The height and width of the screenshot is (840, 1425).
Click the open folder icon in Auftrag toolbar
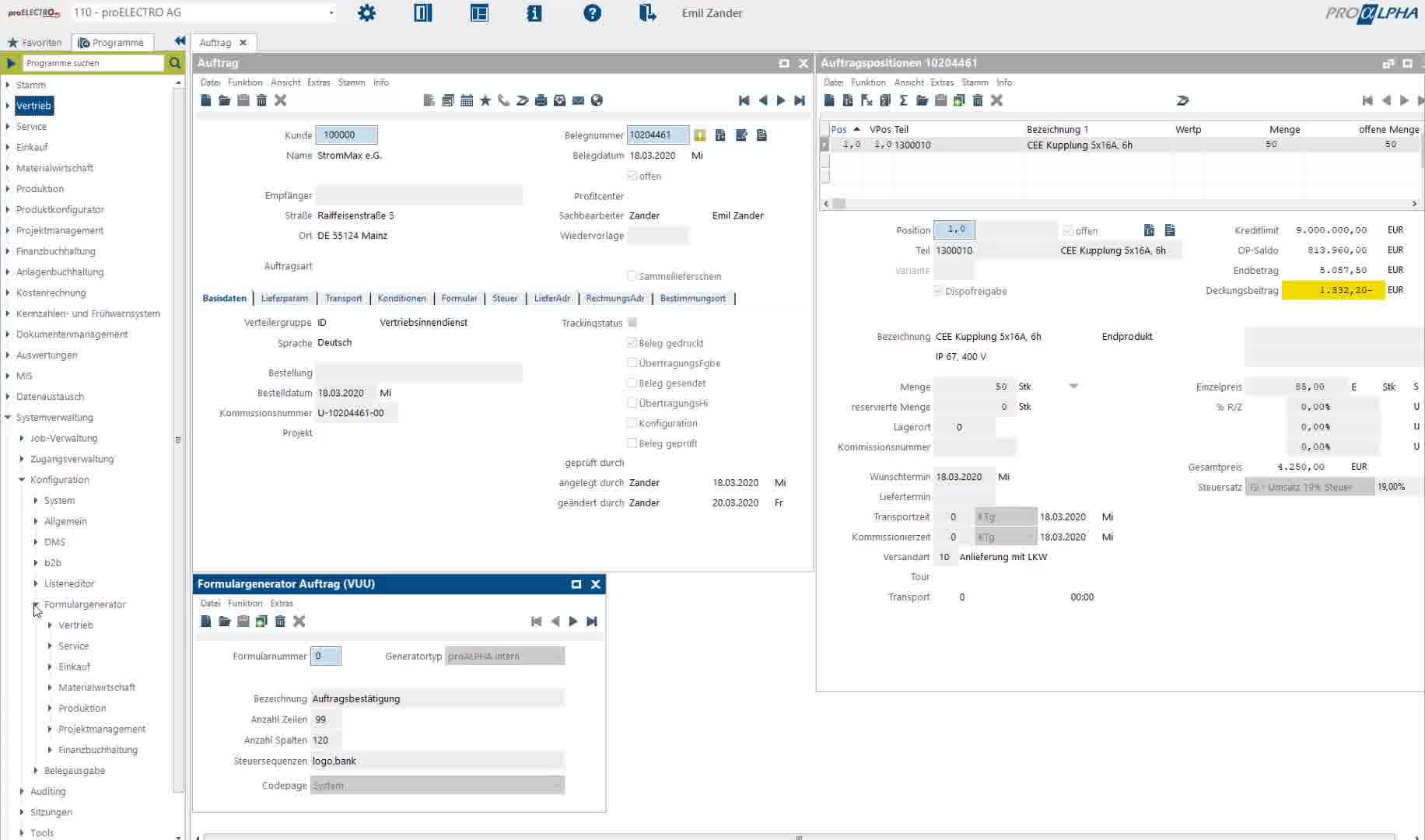(225, 100)
